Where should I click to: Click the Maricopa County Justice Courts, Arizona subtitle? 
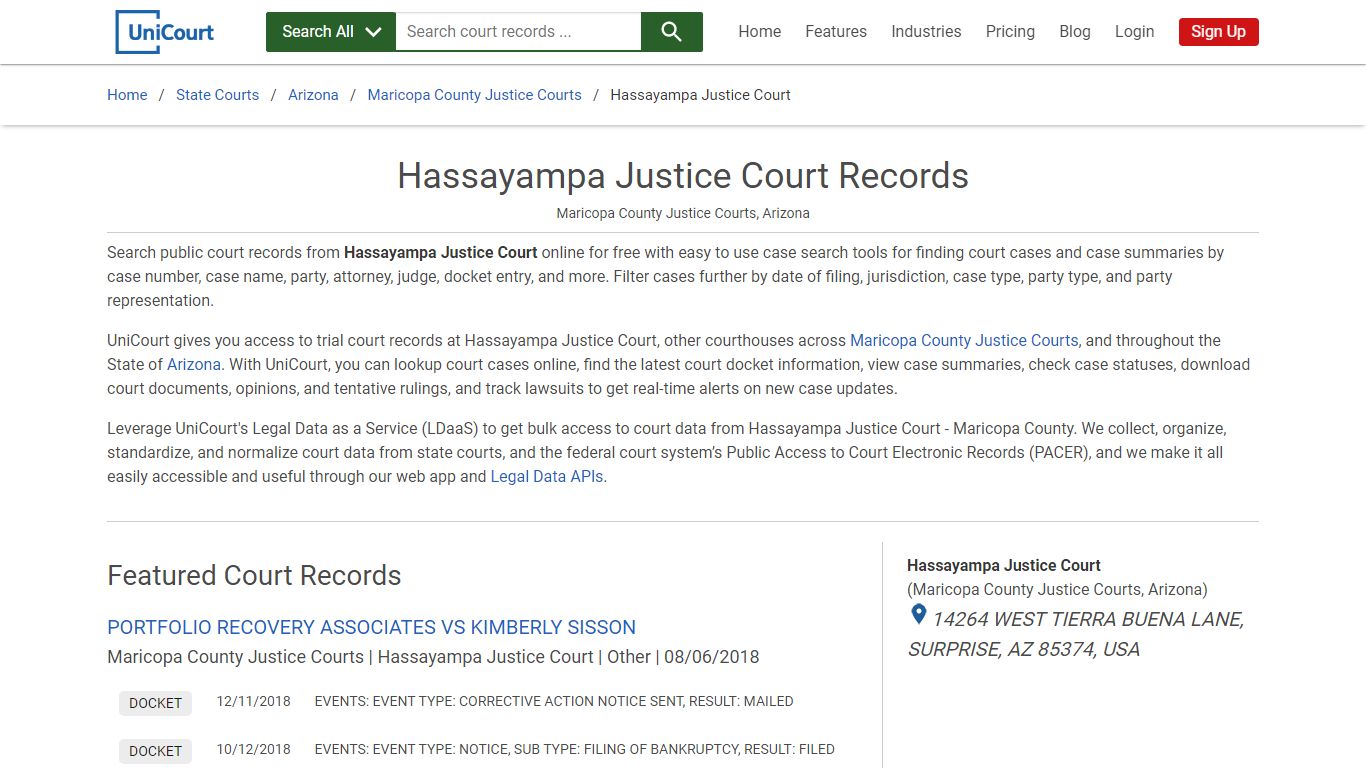(683, 214)
